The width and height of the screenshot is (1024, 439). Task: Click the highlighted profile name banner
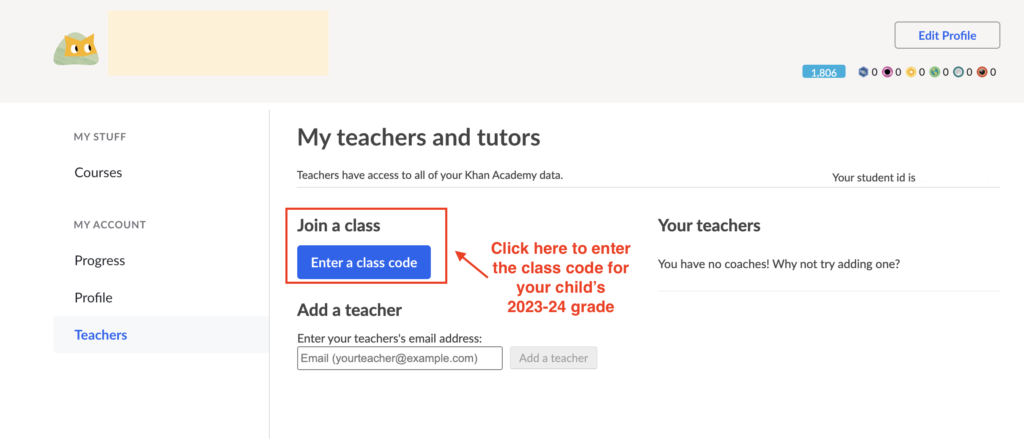pos(218,43)
